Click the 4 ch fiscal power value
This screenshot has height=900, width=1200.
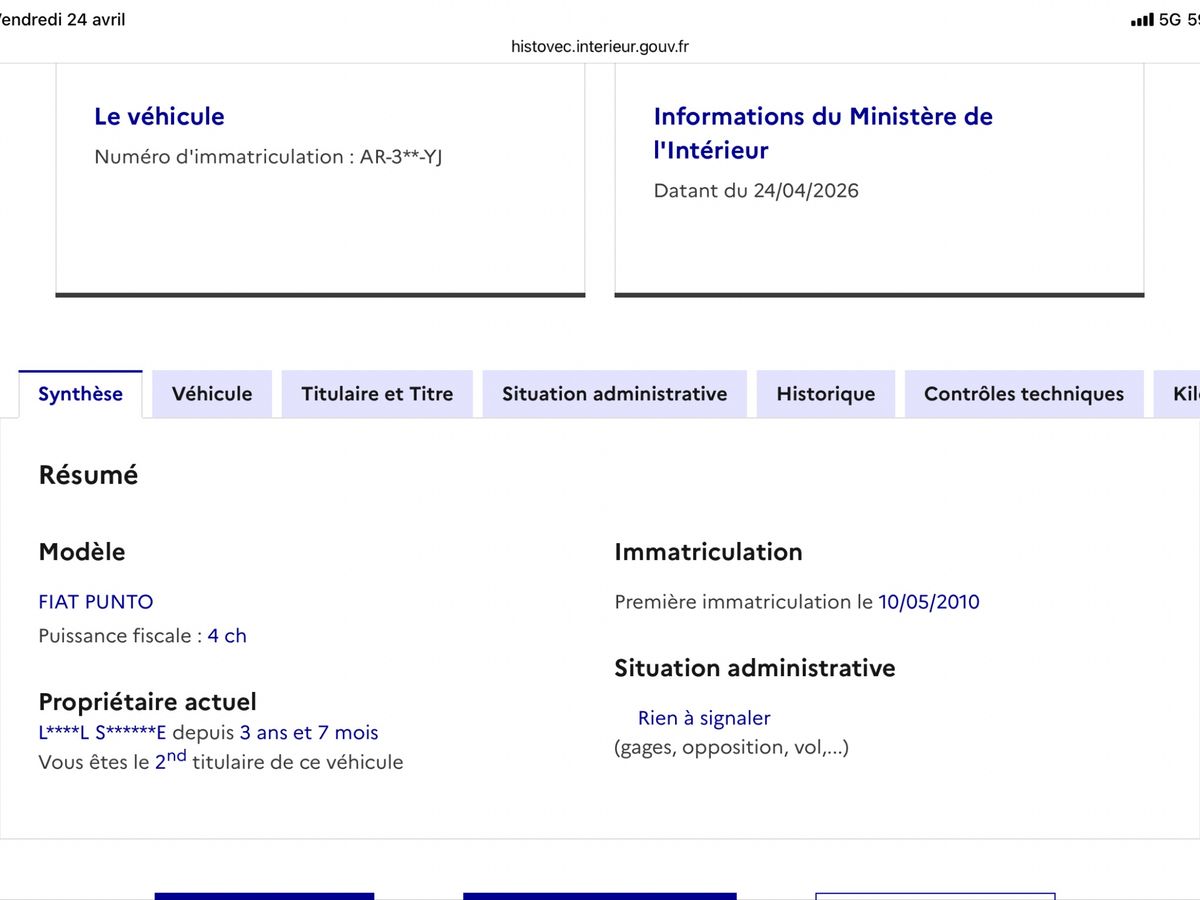click(227, 636)
